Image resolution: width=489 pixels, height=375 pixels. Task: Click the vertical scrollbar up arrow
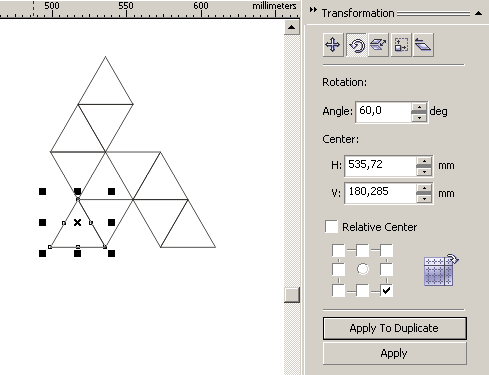point(292,27)
